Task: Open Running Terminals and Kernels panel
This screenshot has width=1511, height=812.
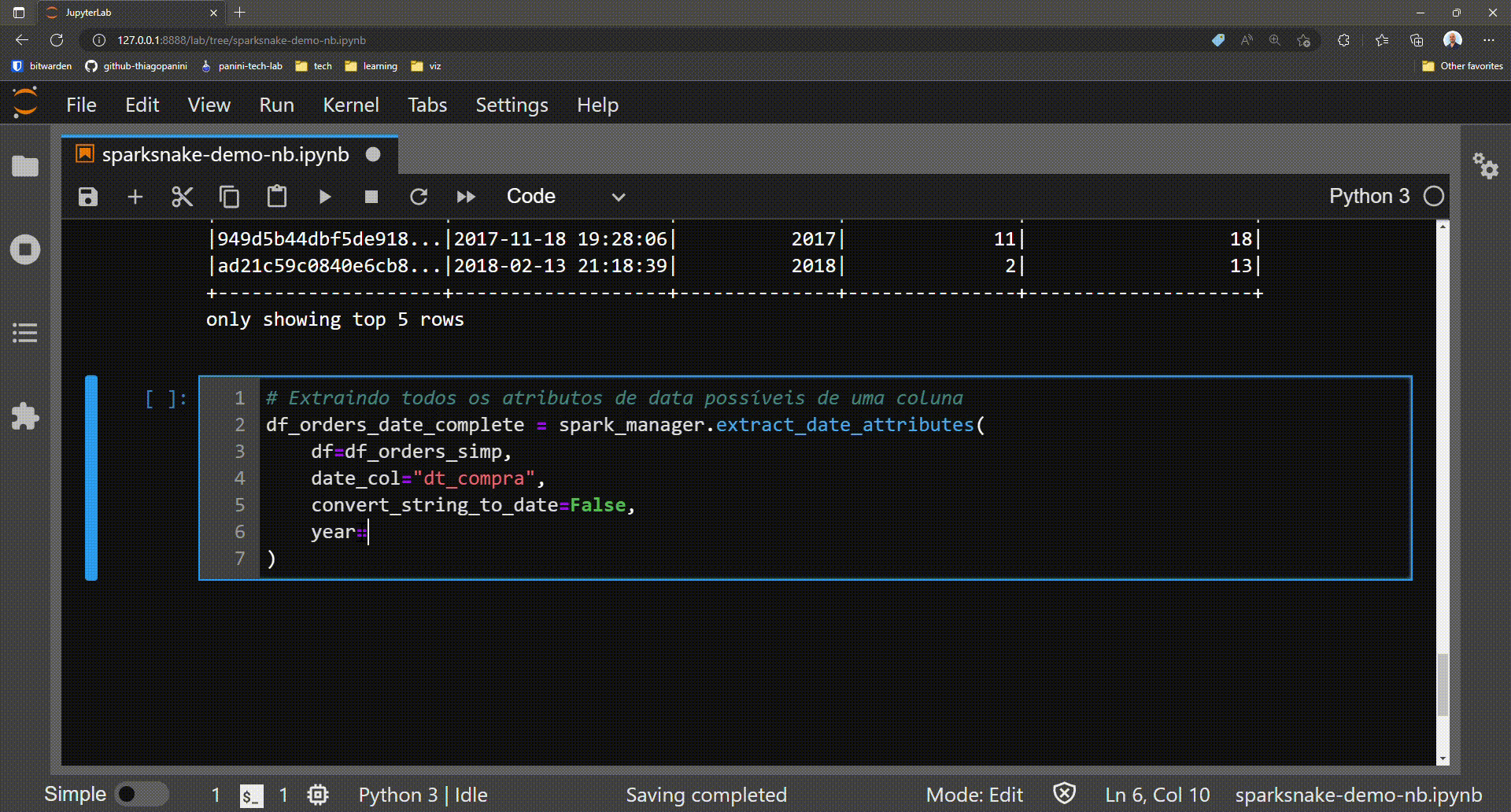Action: [x=25, y=250]
